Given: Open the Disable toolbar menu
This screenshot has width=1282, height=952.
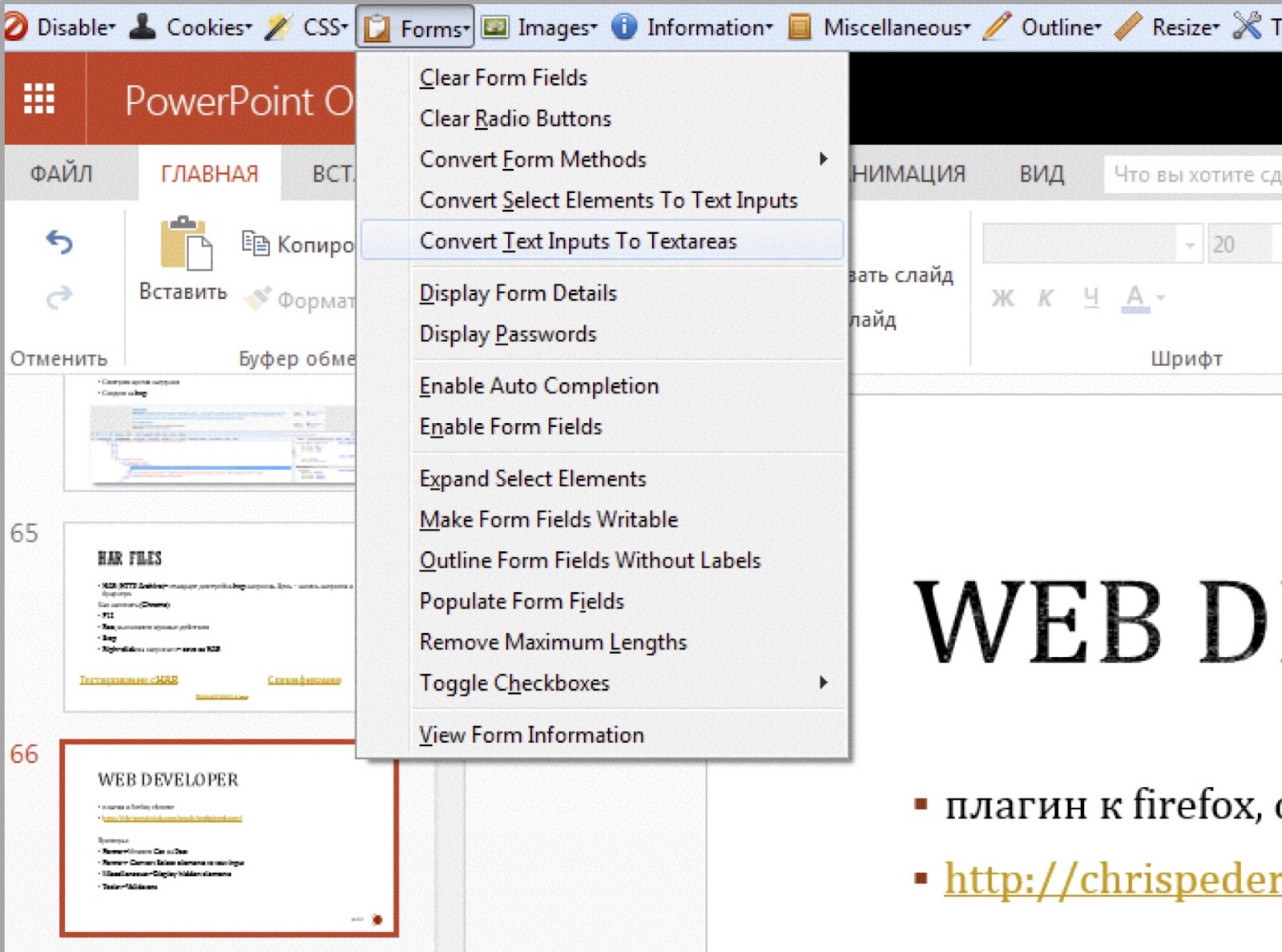Looking at the screenshot, I should pyautogui.click(x=60, y=27).
